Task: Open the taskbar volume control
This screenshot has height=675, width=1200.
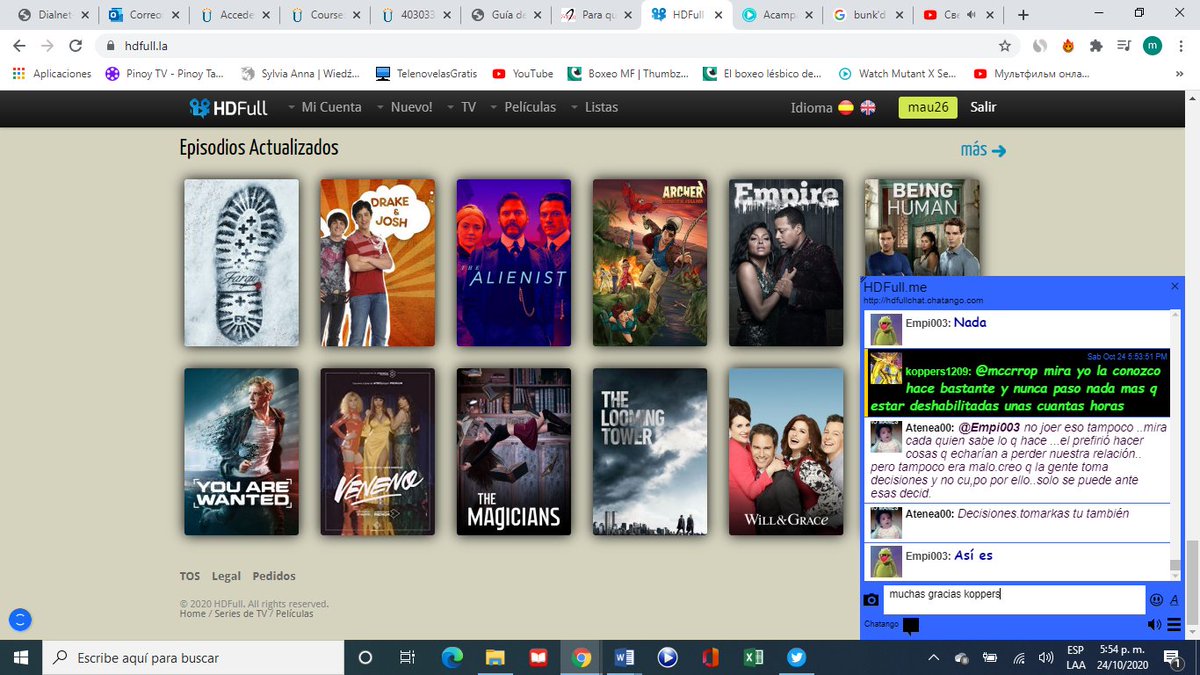Action: (1045, 657)
